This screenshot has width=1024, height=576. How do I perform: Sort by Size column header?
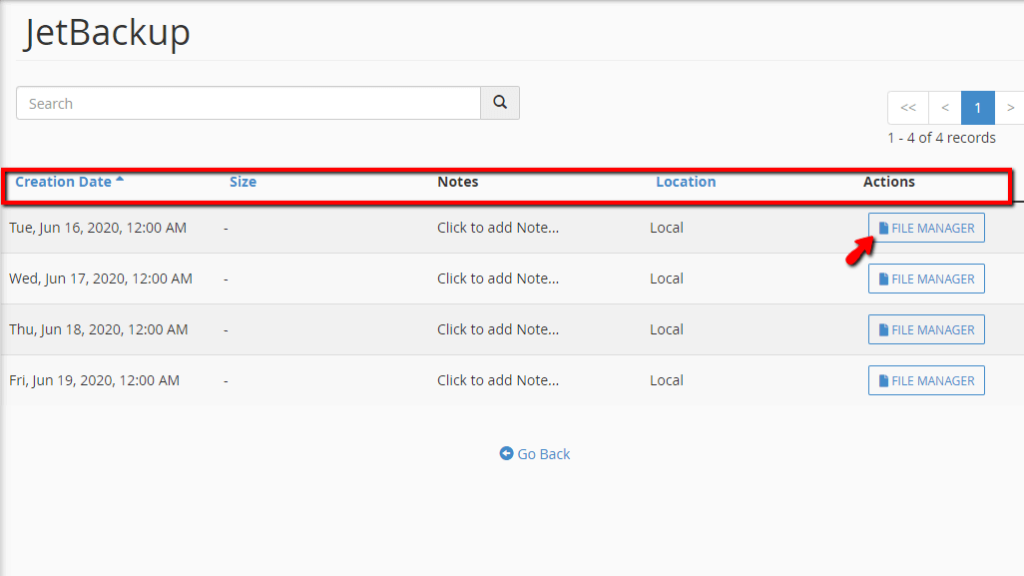click(242, 182)
